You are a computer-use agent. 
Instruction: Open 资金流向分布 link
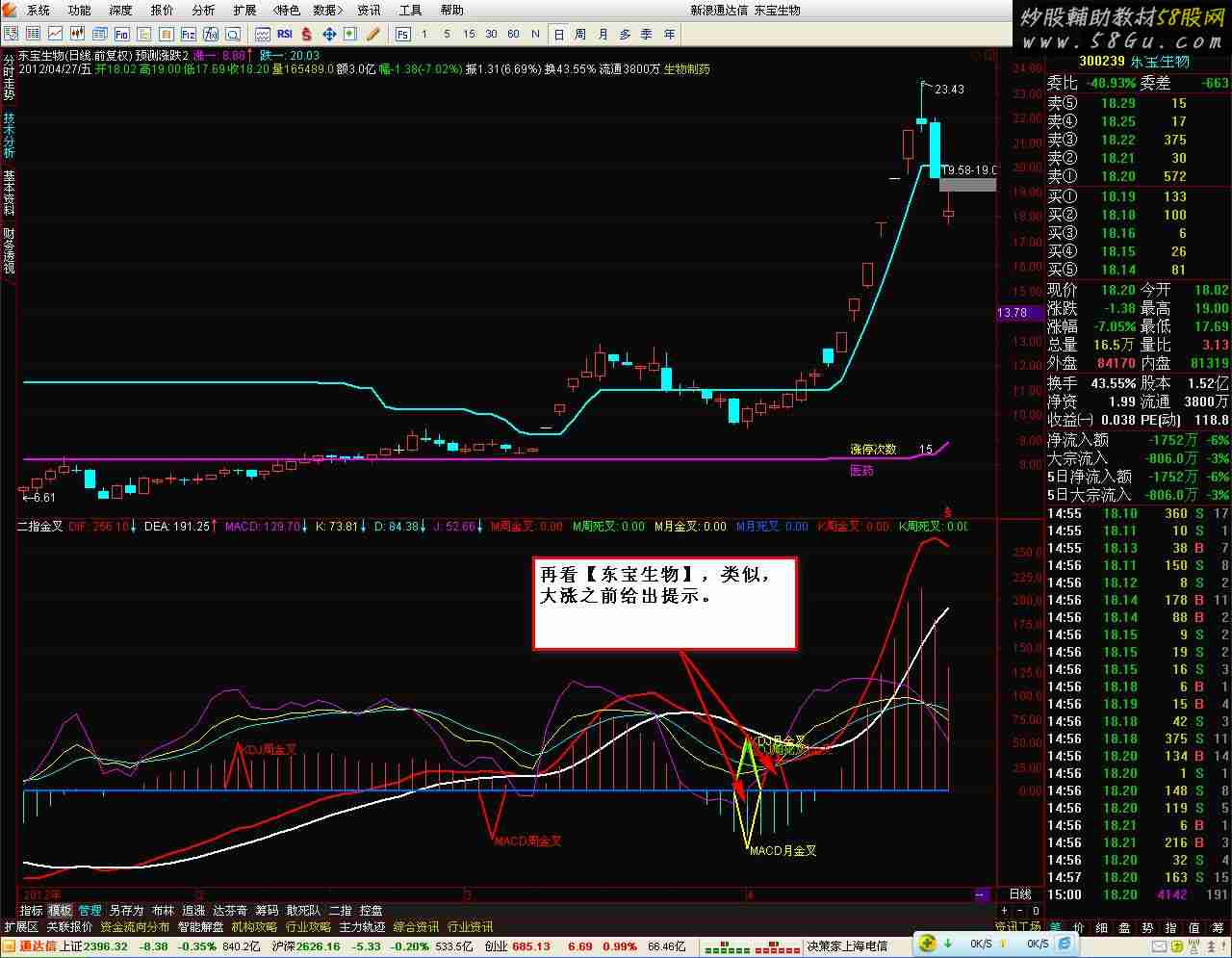[x=135, y=927]
